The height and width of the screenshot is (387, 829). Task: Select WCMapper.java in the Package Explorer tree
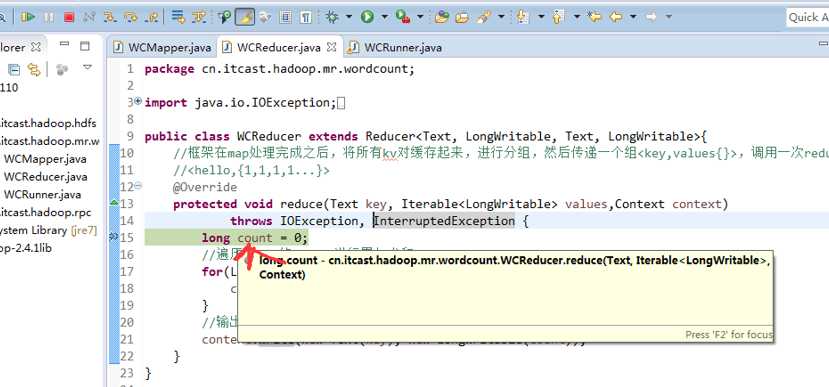[45, 159]
